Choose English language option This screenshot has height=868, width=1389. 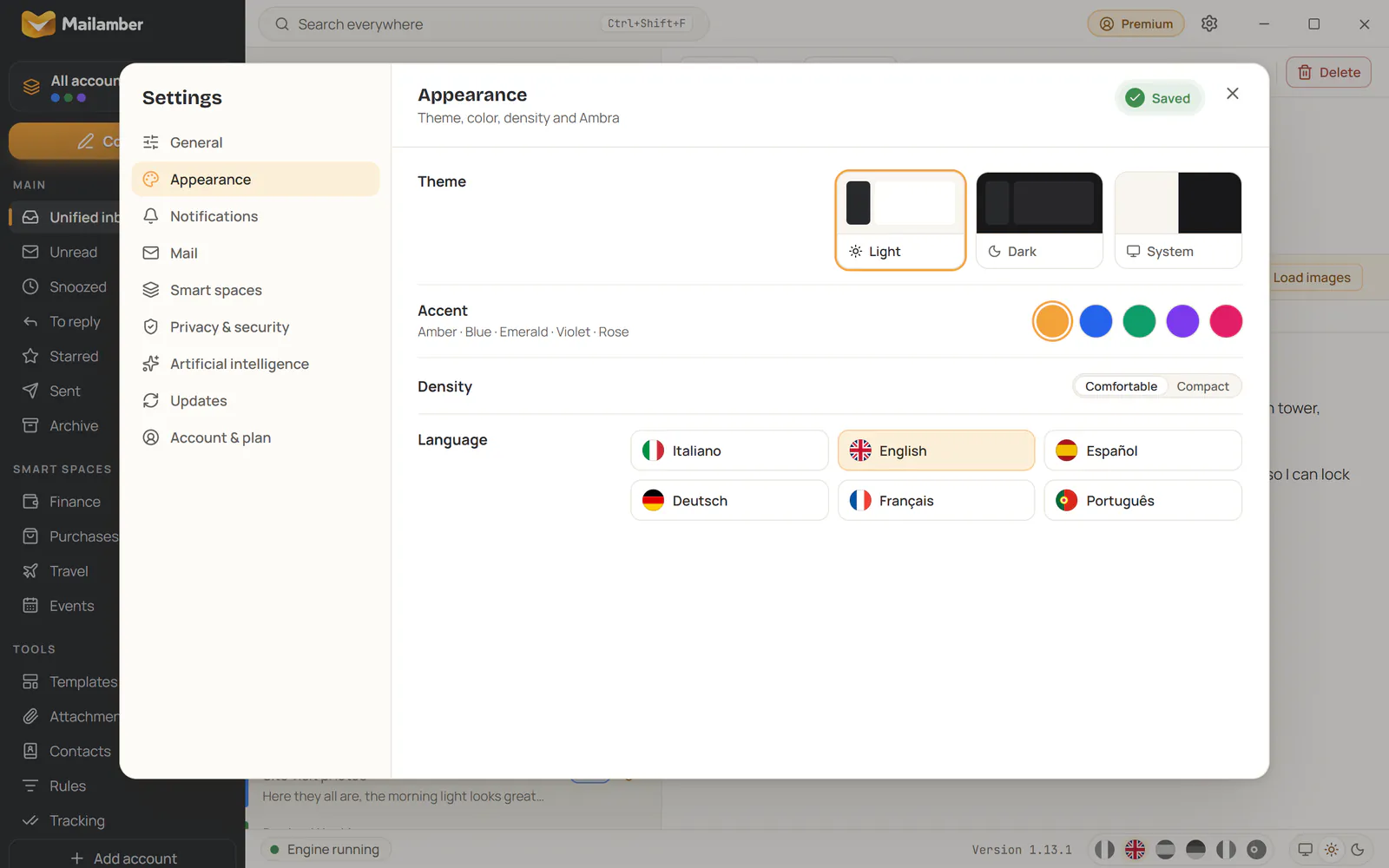pyautogui.click(x=936, y=450)
